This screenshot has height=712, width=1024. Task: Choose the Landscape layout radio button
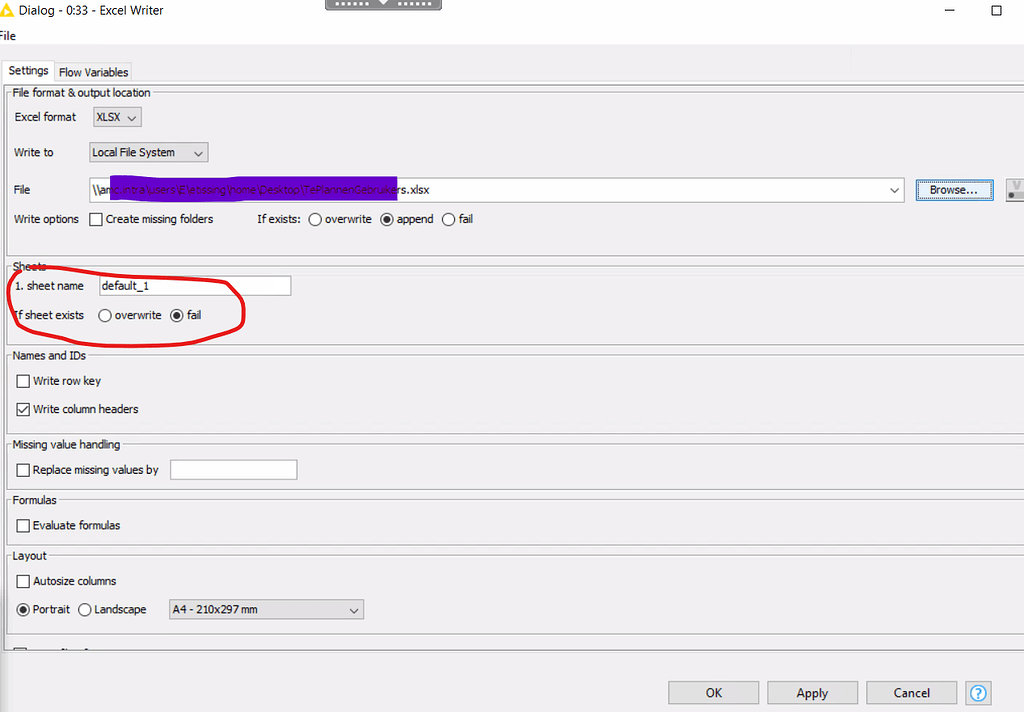pos(84,609)
